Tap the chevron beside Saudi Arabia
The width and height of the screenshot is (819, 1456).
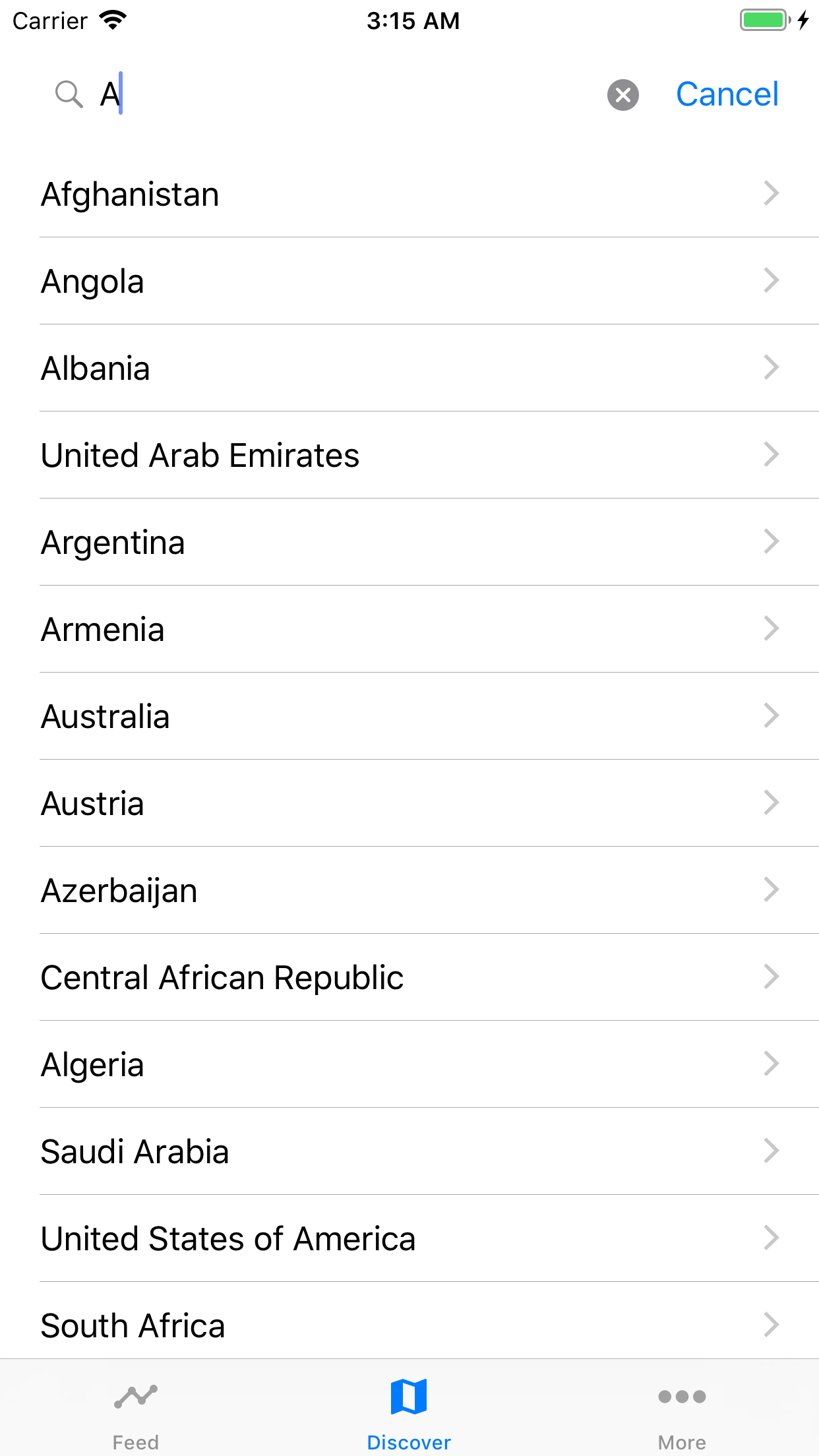(772, 1151)
